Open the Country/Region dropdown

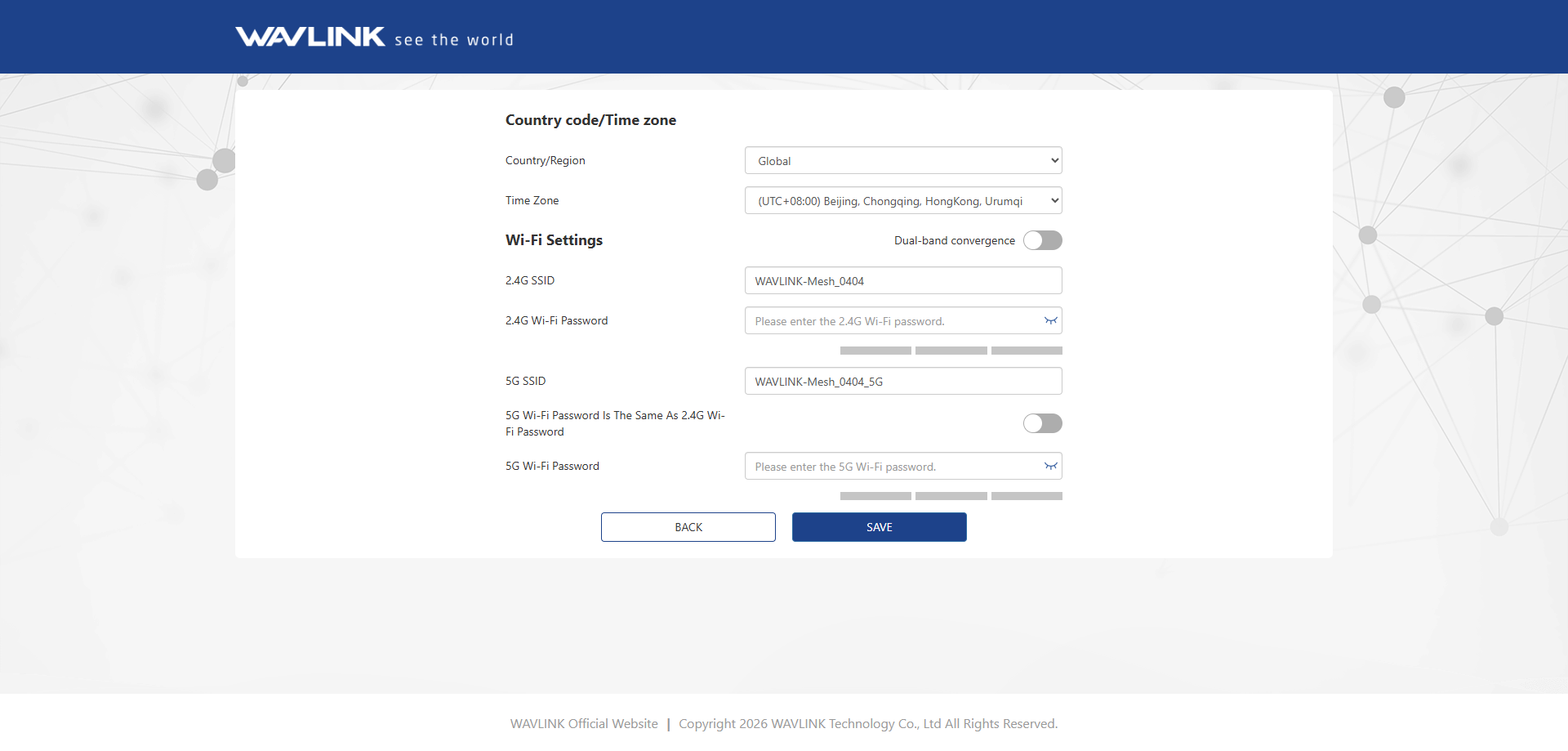(x=903, y=161)
